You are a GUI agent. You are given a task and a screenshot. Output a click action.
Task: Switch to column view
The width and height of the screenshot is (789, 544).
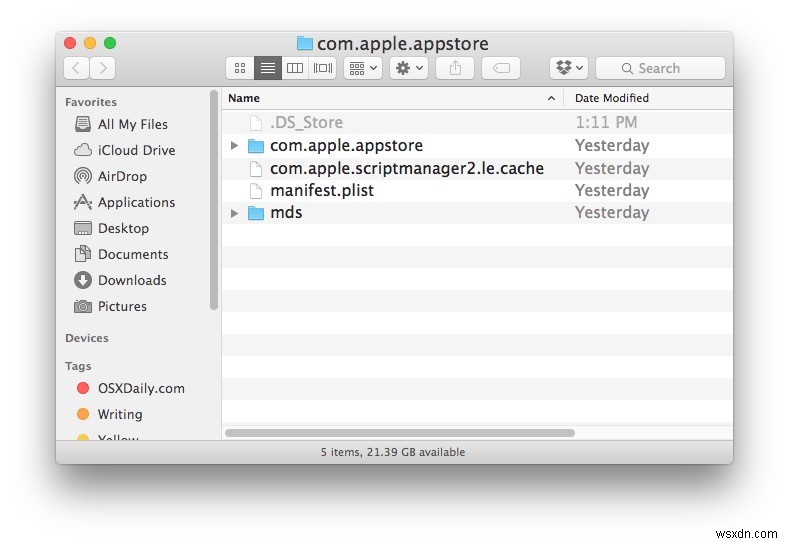click(295, 68)
